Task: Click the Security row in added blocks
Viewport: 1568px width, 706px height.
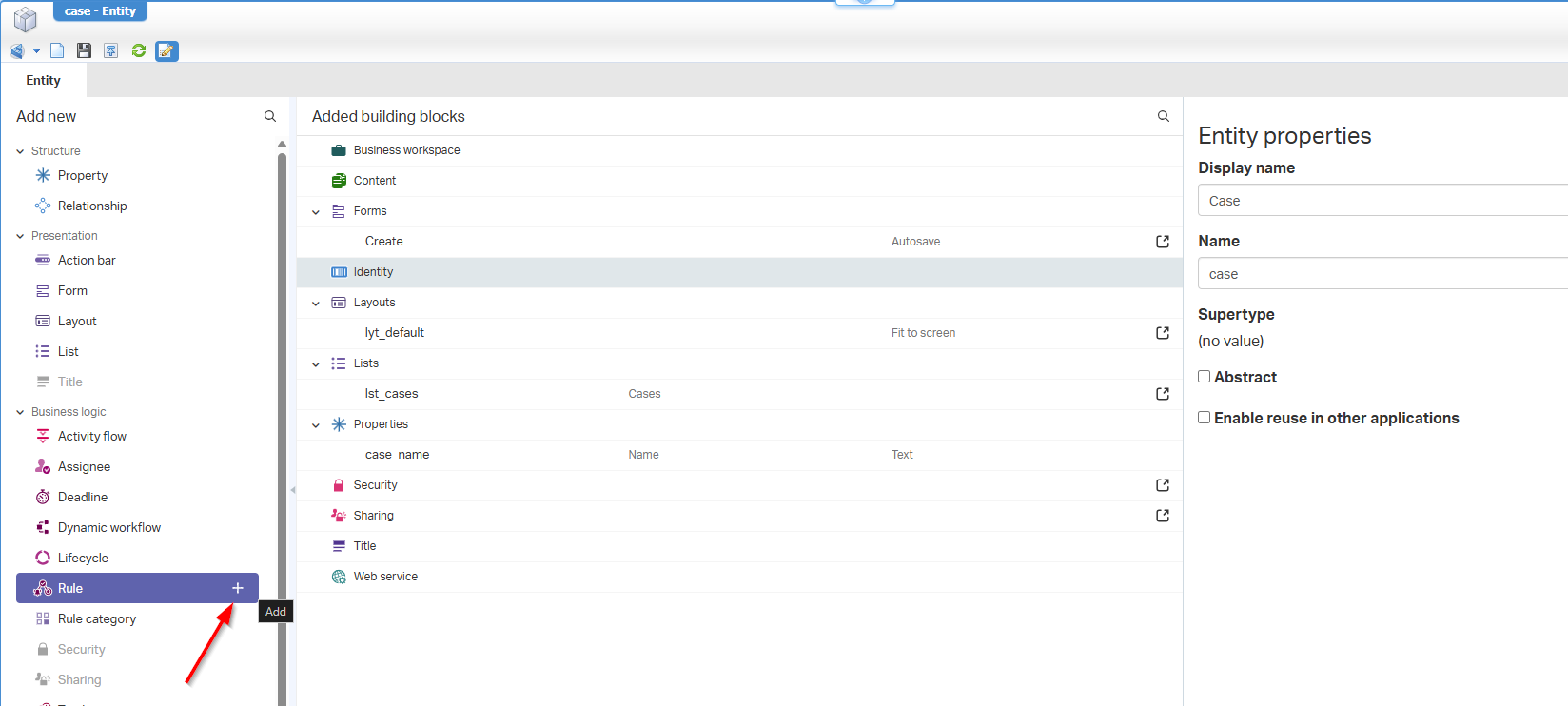Action: click(739, 485)
